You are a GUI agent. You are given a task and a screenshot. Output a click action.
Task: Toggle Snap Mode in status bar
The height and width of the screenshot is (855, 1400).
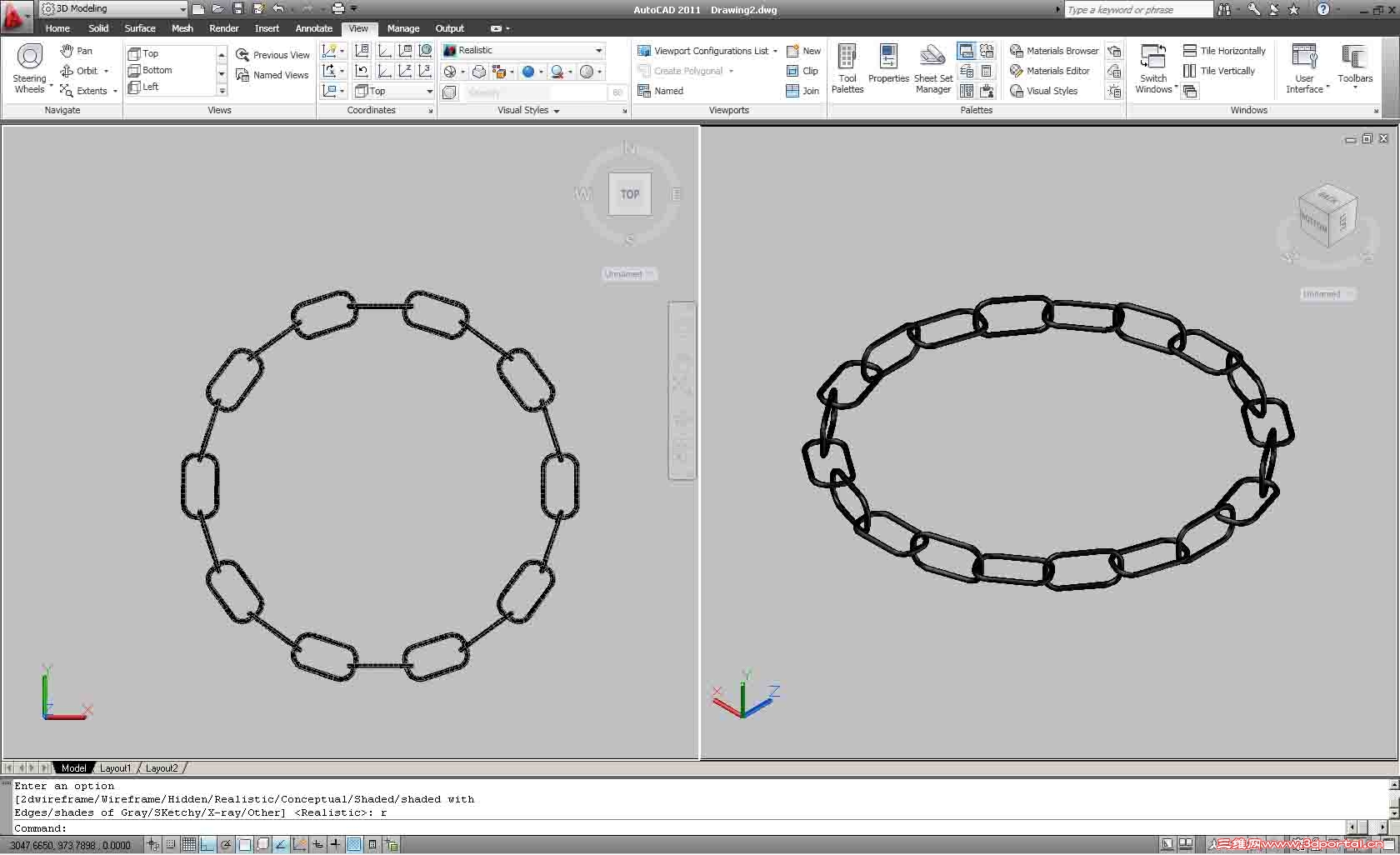171,845
